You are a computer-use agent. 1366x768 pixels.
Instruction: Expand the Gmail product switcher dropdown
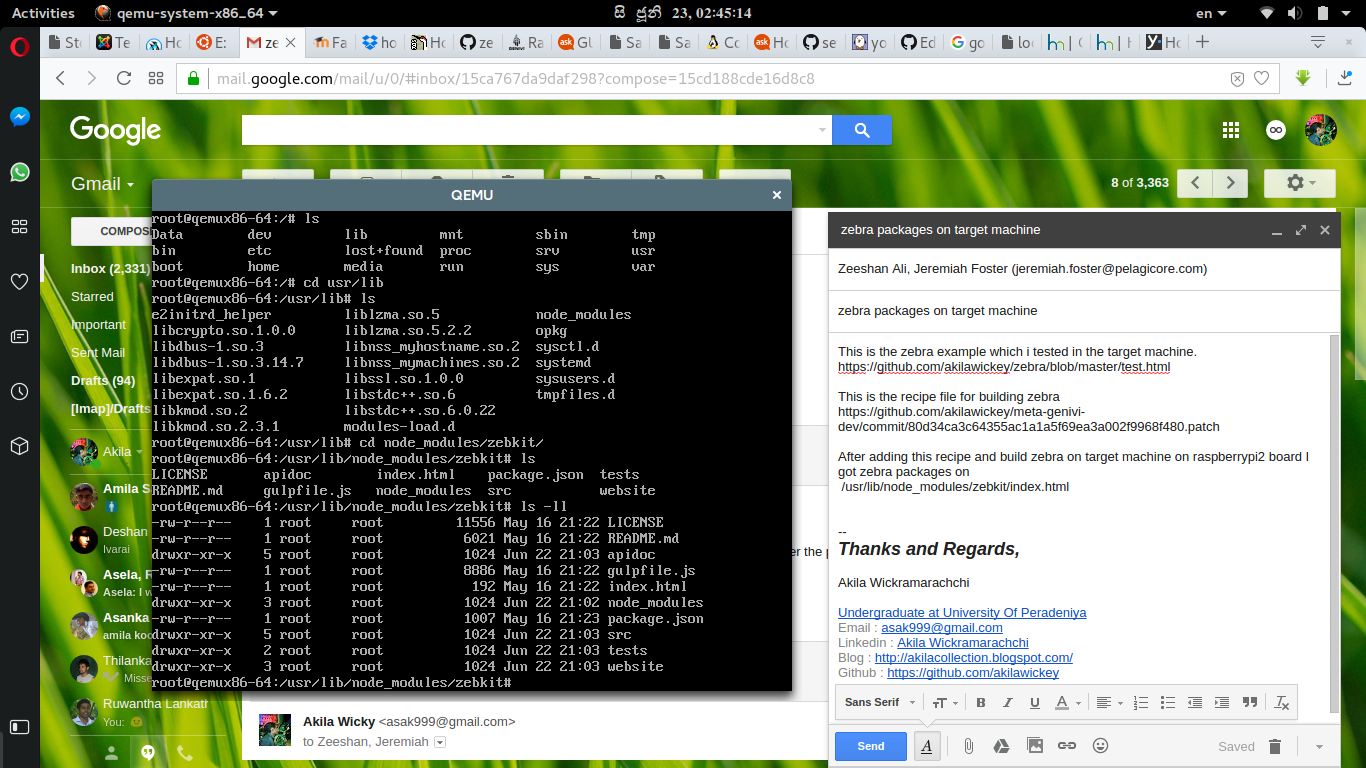102,184
